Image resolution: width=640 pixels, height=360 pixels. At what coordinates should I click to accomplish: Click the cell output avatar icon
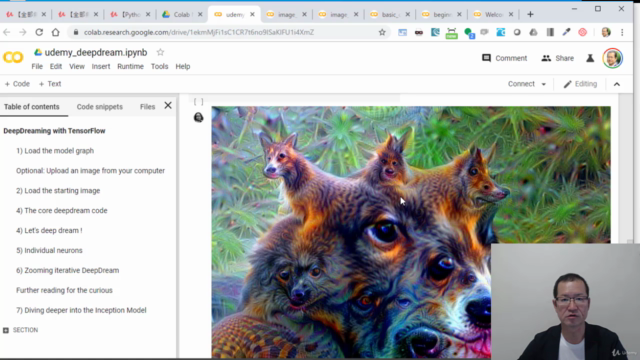tap(198, 118)
